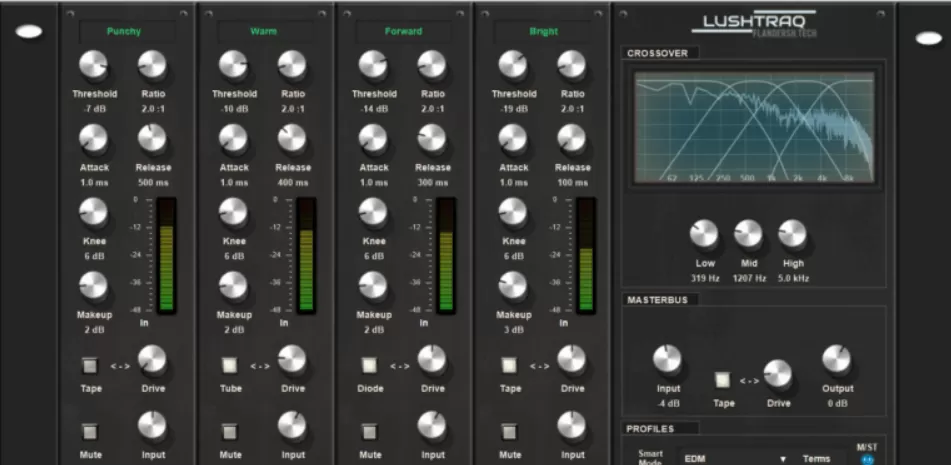Click the Bright band Ratio knob

[x=572, y=64]
